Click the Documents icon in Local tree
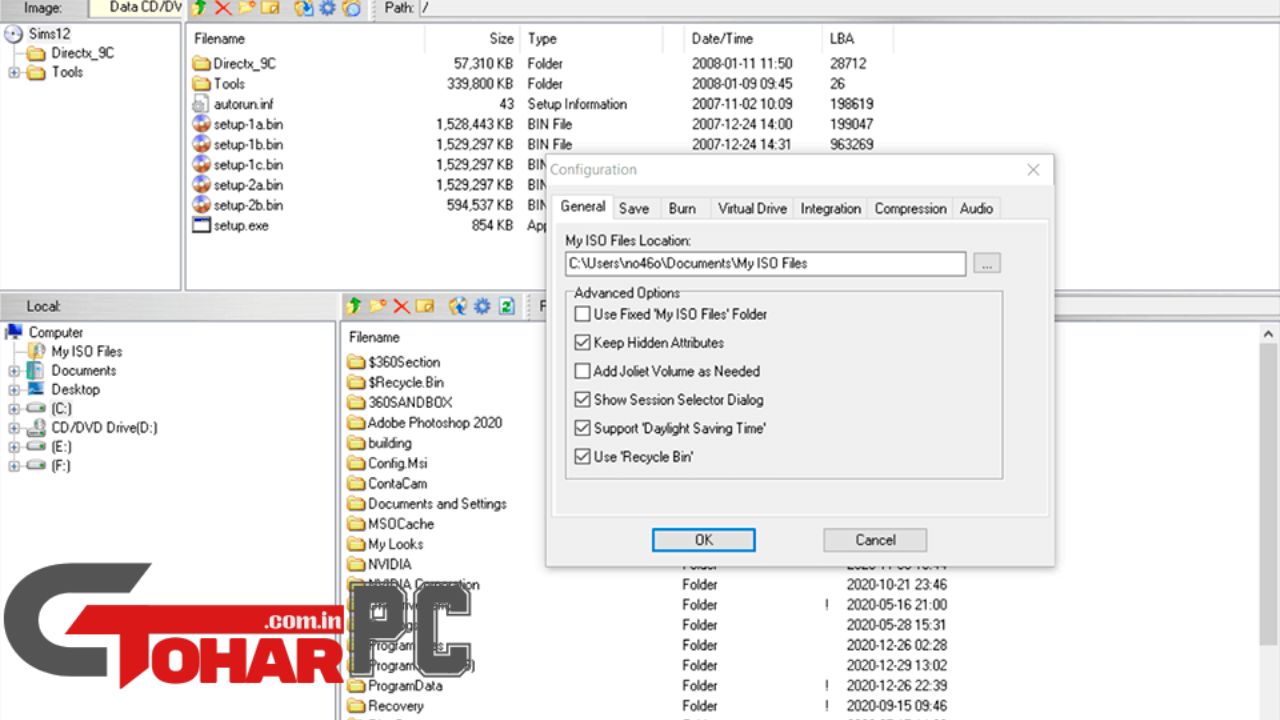Screen dimensions: 1280x720 point(36,370)
